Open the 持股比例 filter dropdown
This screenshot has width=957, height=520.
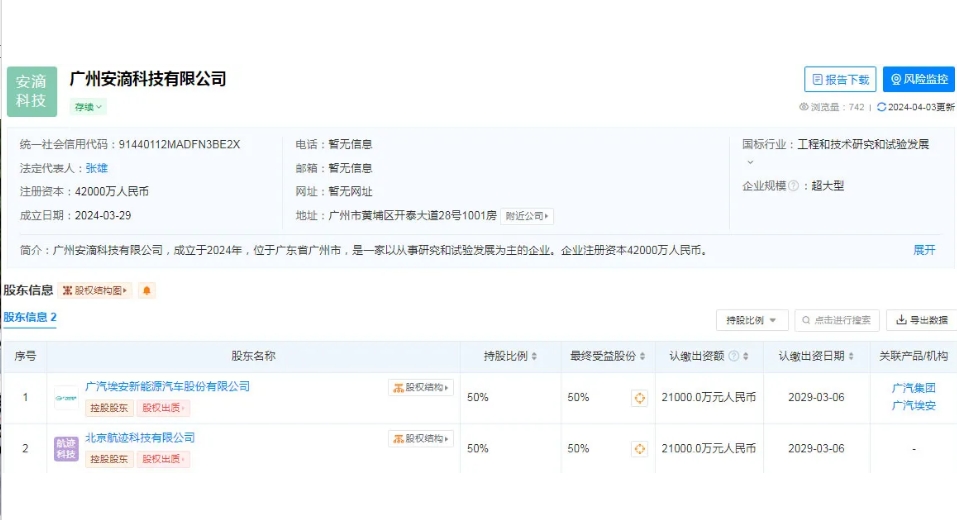[x=751, y=320]
